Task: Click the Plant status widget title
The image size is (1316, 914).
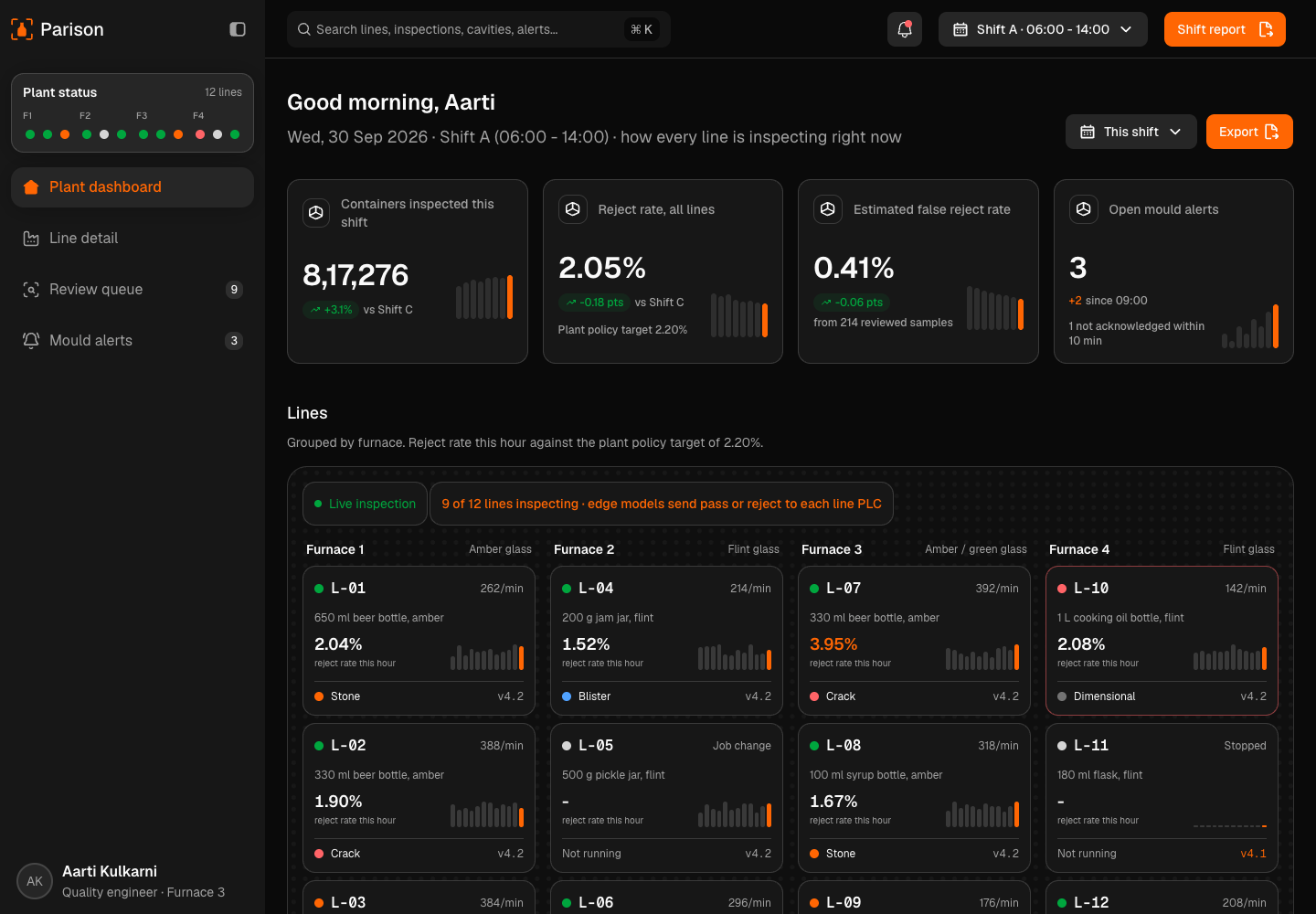Action: click(59, 92)
